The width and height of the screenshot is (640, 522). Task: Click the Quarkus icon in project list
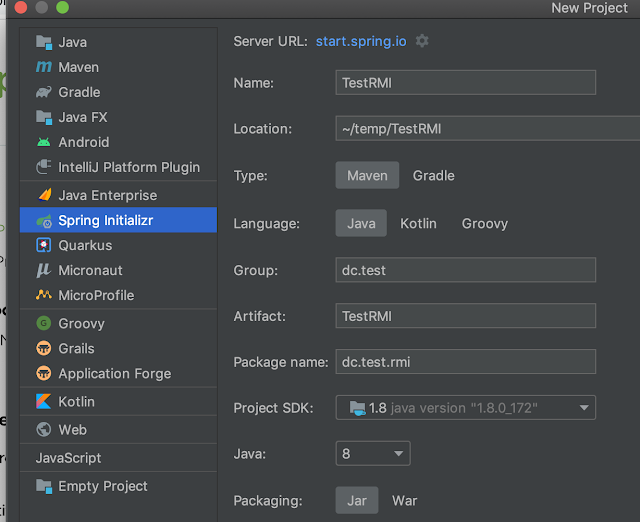click(44, 245)
